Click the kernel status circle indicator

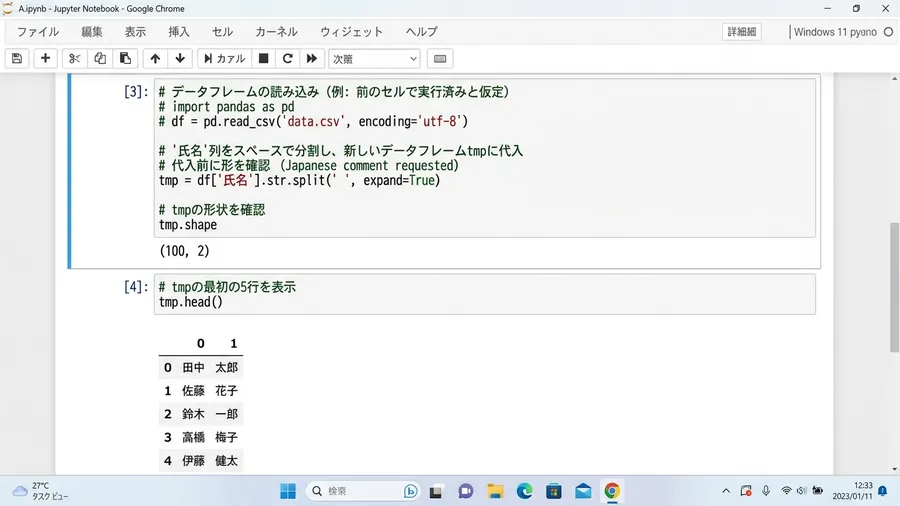[889, 32]
